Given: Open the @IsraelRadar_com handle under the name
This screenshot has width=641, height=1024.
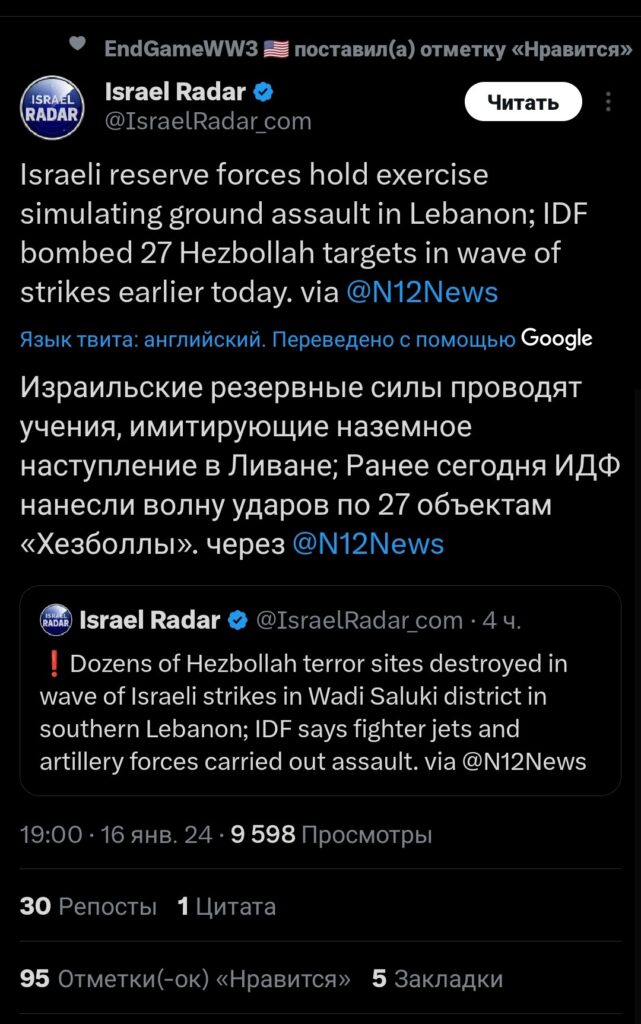Looking at the screenshot, I should point(208,121).
